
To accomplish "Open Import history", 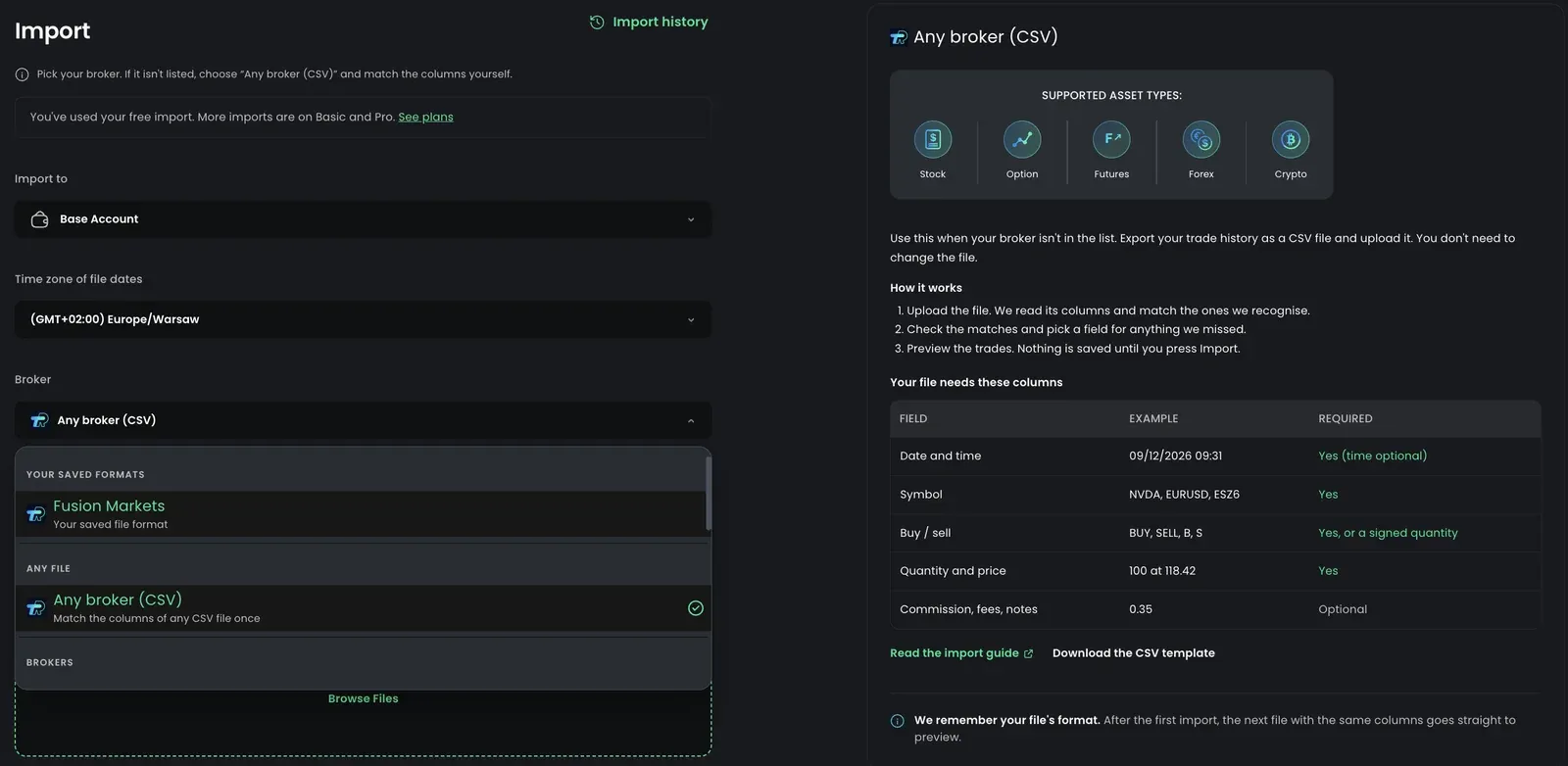I will (648, 22).
